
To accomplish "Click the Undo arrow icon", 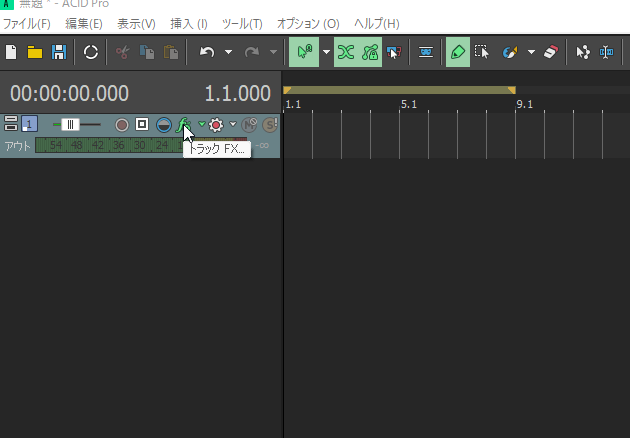I will [207, 52].
